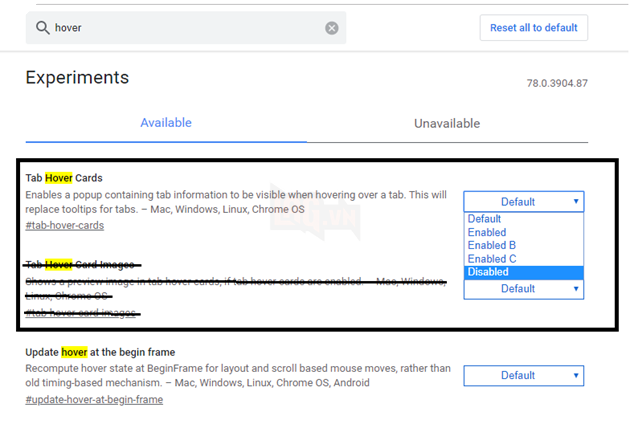Image resolution: width=630 pixels, height=424 pixels.
Task: Open the Update hover at begin frame dropdown
Action: coord(523,375)
